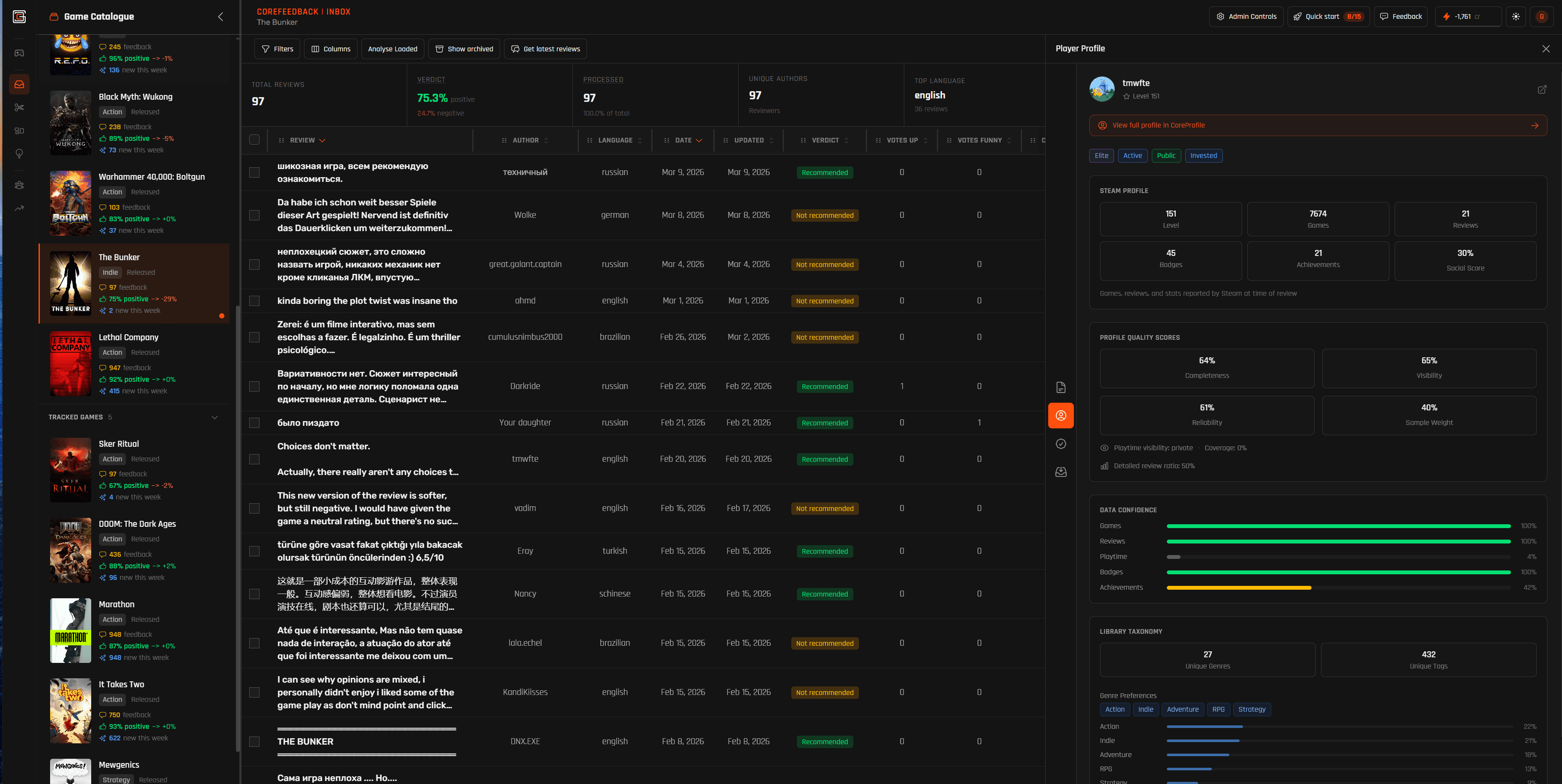Click the document icon in profile panel rail
The width and height of the screenshot is (1562, 784).
pyautogui.click(x=1061, y=388)
